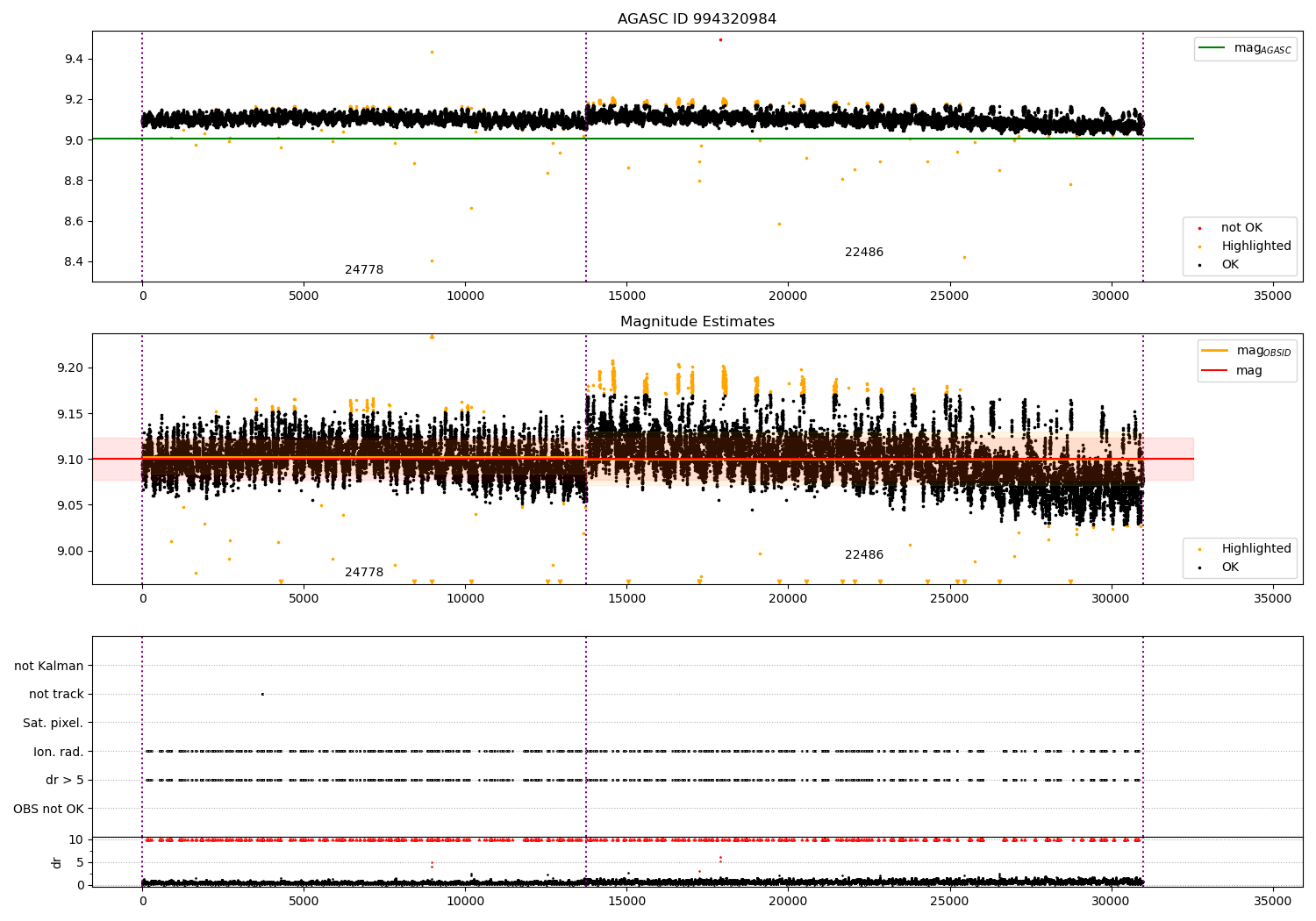Click the "22486" label in the top plot
This screenshot has height=921, width=1316.
864,253
